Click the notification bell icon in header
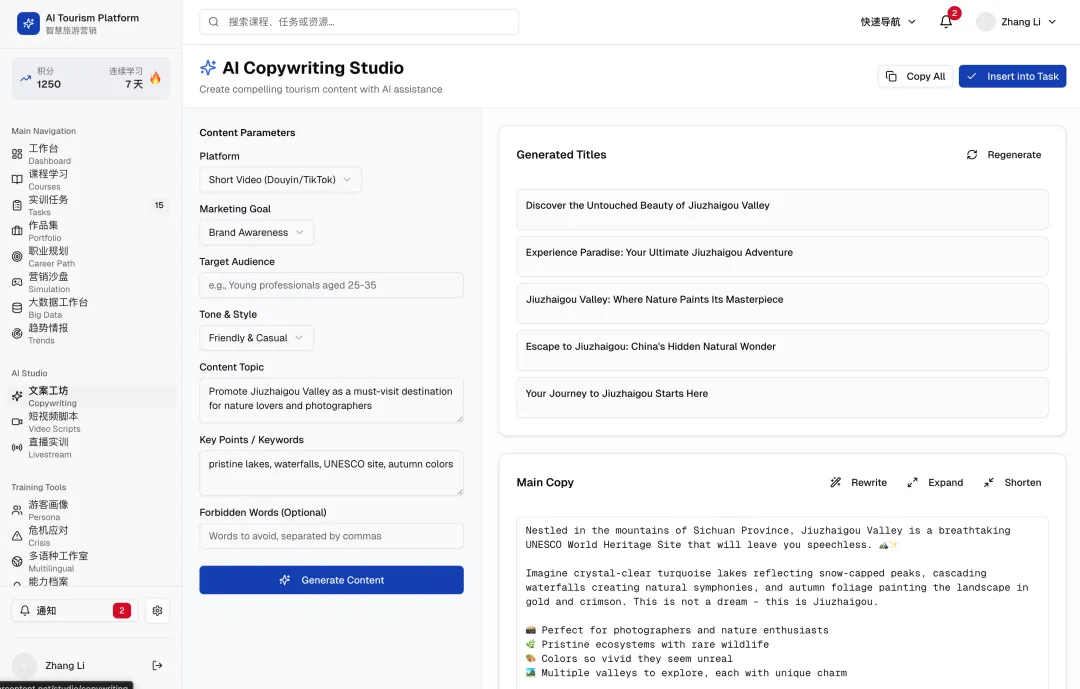The height and width of the screenshot is (689, 1080). [x=946, y=21]
